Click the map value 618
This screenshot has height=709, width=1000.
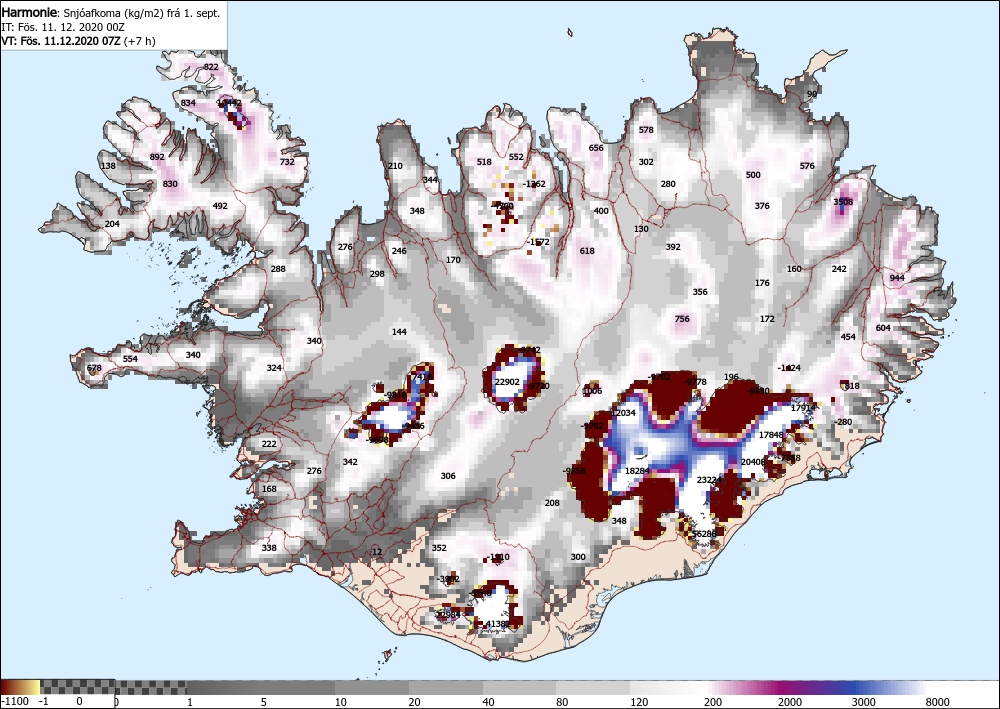(587, 251)
